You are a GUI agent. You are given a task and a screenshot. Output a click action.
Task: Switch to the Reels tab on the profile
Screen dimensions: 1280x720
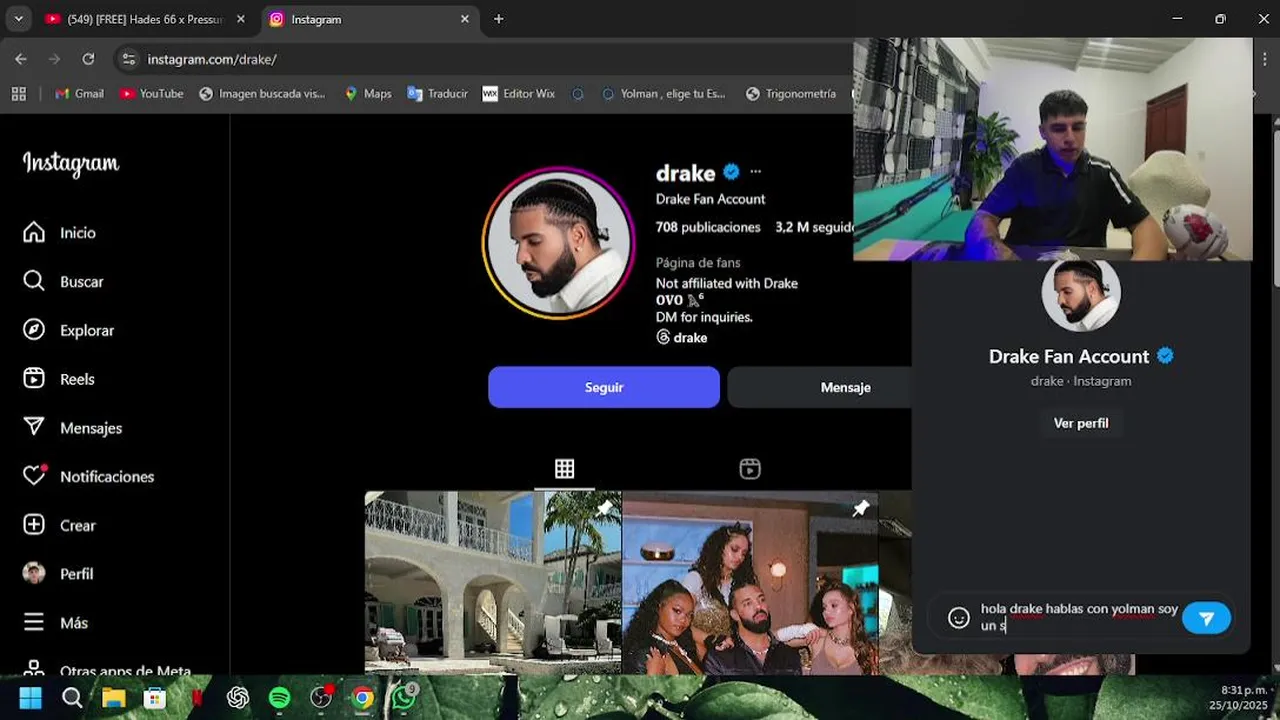tap(750, 469)
